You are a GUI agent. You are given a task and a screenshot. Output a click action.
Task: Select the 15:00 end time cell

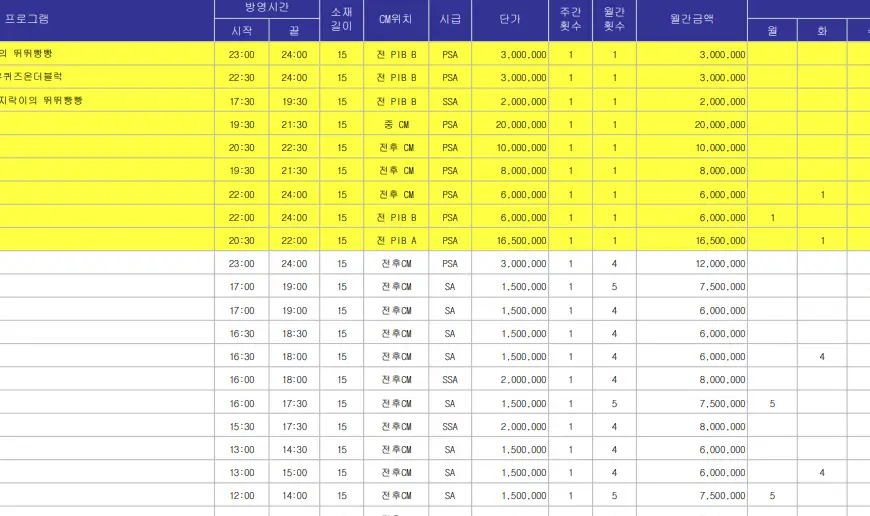pyautogui.click(x=294, y=473)
